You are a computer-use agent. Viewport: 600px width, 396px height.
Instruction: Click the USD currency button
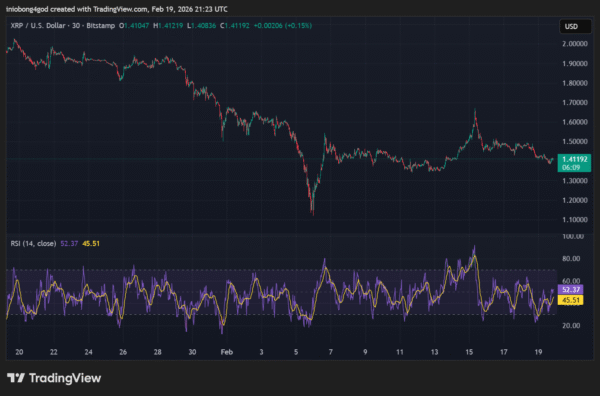(x=575, y=26)
